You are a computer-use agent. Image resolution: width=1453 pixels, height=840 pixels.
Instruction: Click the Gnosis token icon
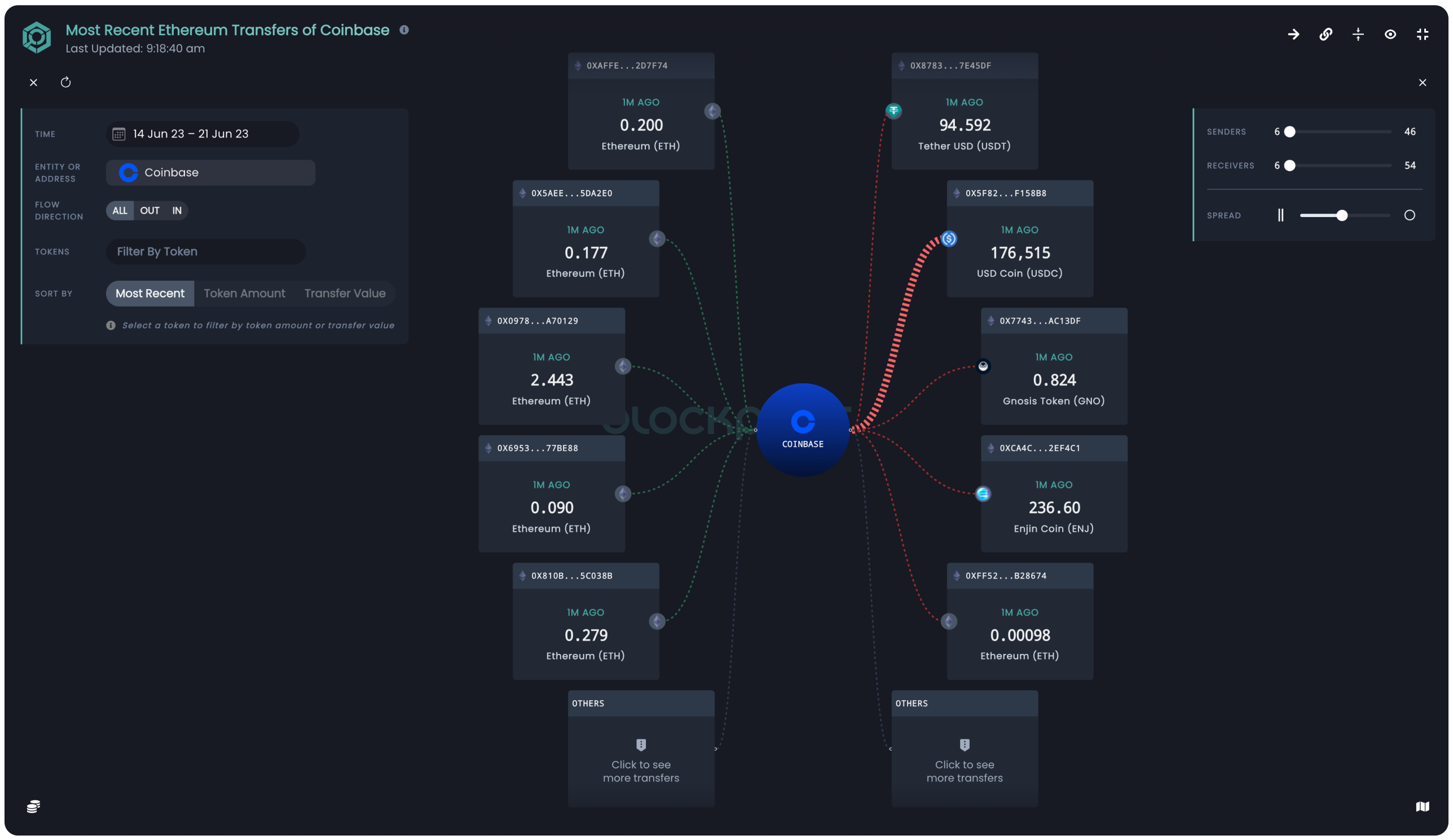(x=983, y=366)
